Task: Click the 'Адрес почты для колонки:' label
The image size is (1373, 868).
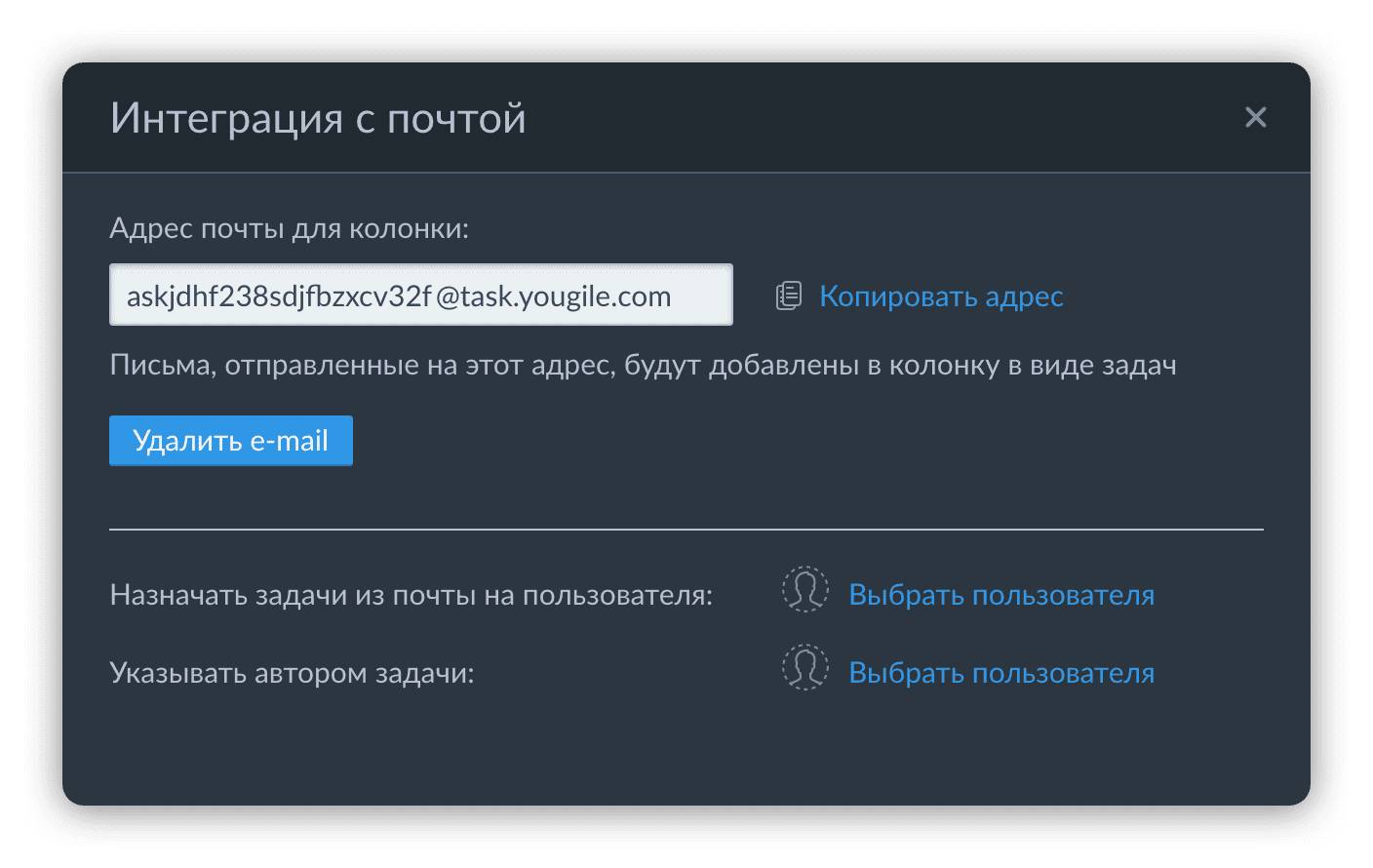Action: click(289, 228)
